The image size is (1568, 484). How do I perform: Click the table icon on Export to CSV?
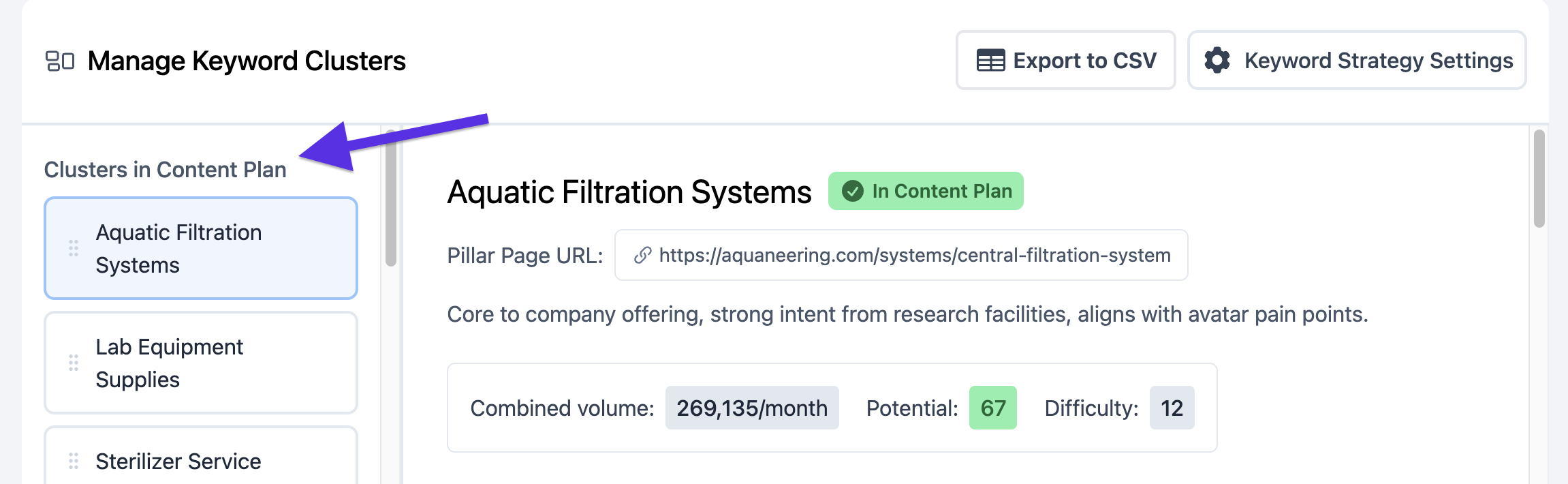[990, 61]
